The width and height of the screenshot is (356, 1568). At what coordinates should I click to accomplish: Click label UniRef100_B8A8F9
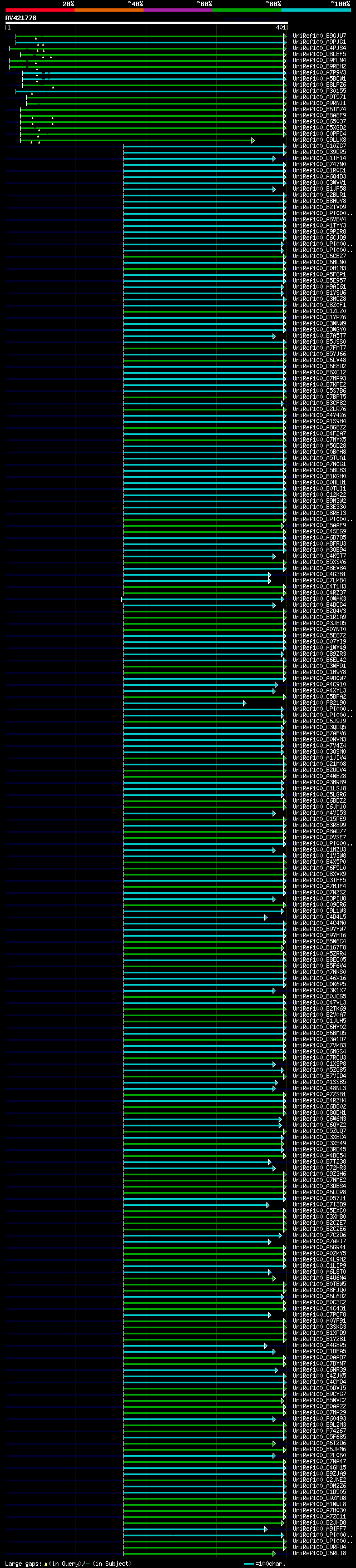click(x=319, y=116)
